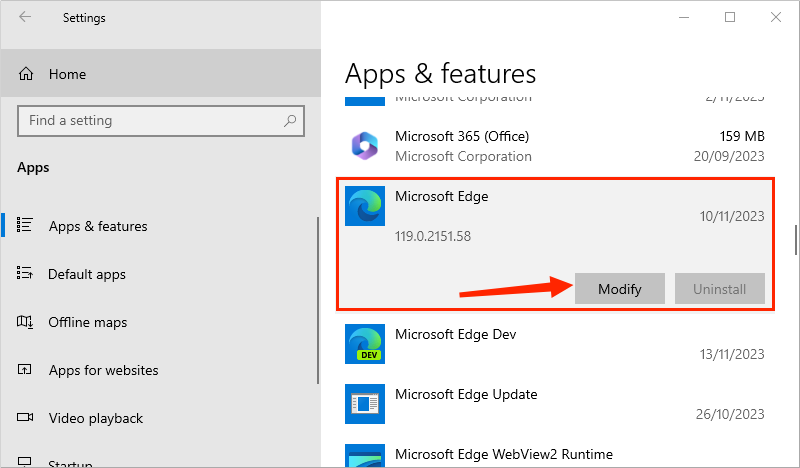Focus the Find a setting search box

click(x=161, y=121)
